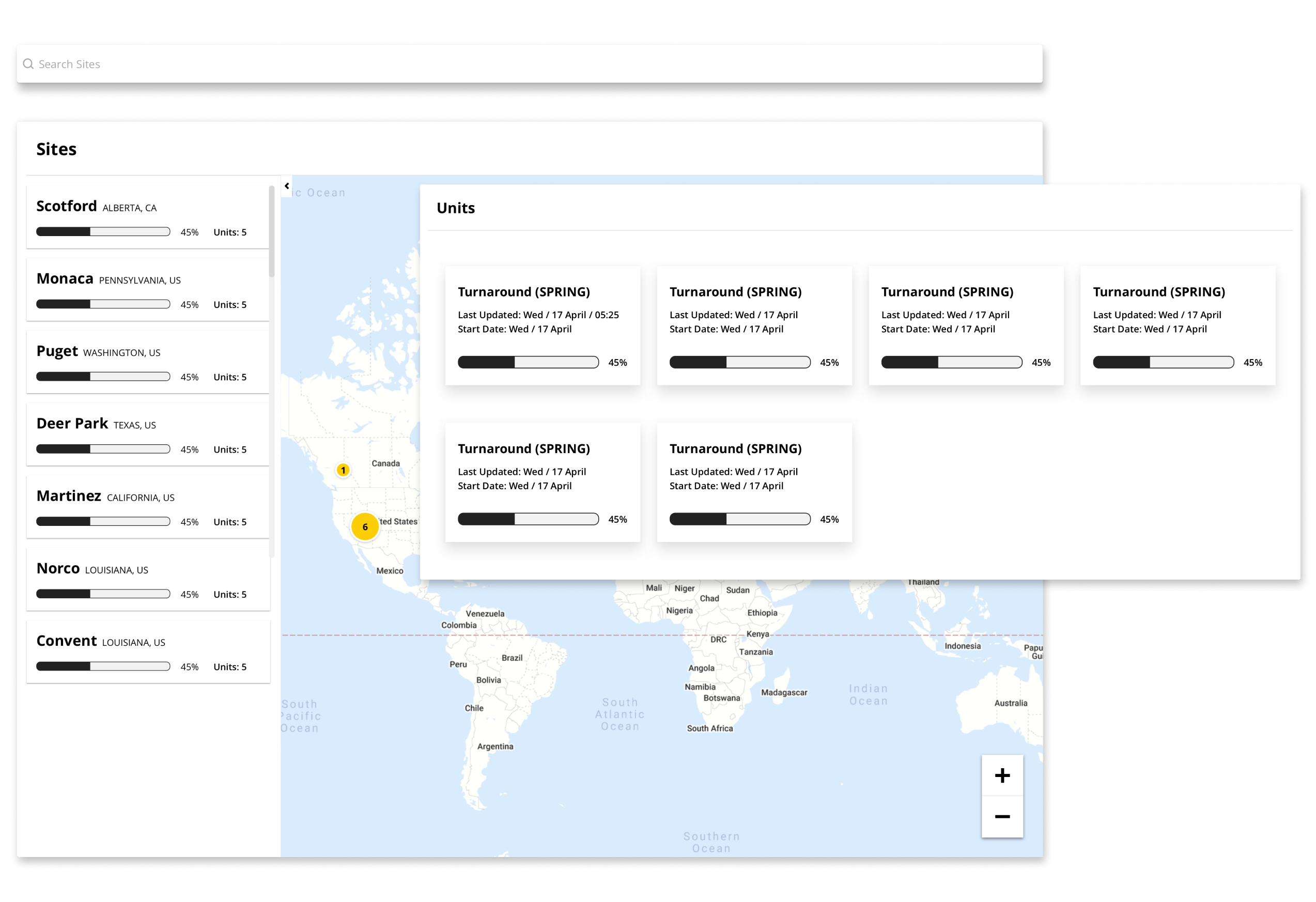This screenshot has height=902, width=1316.
Task: Click the Brazil label on the map
Action: [x=512, y=658]
